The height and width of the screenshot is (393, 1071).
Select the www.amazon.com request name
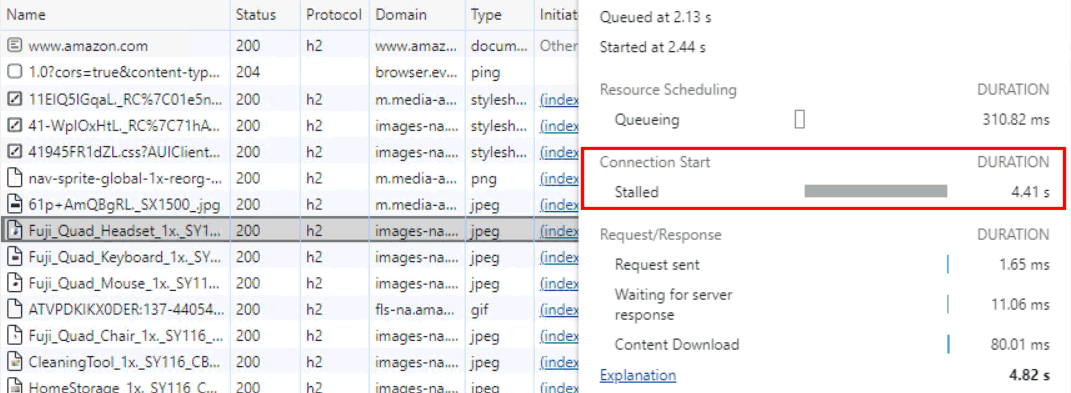pyautogui.click(x=88, y=46)
